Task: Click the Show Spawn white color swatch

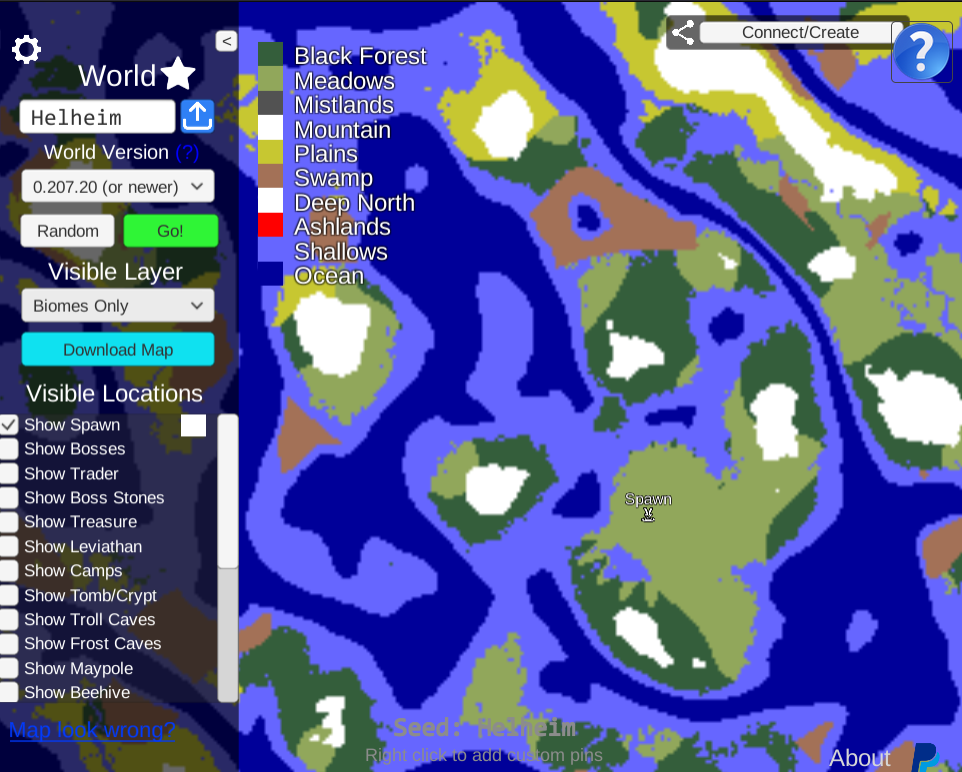Action: (193, 425)
